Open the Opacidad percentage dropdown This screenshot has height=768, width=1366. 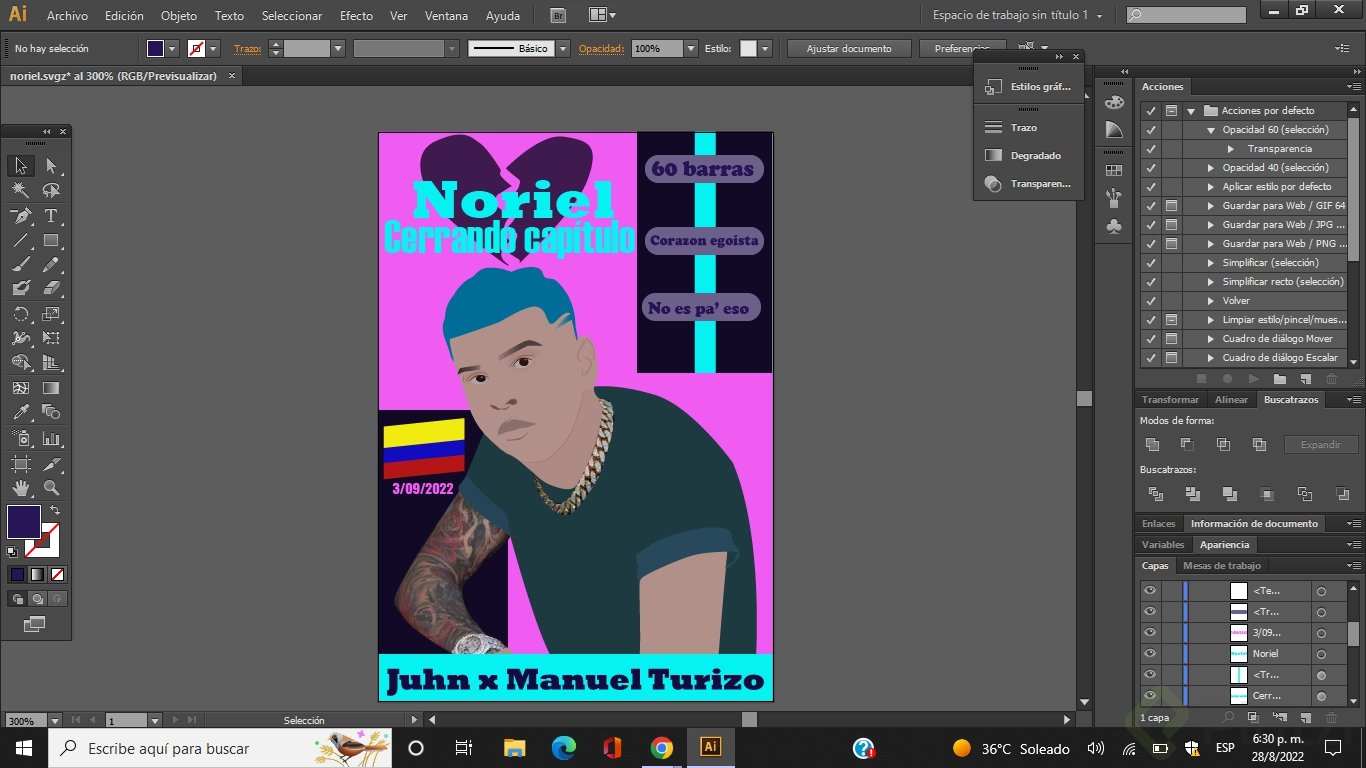coord(690,49)
